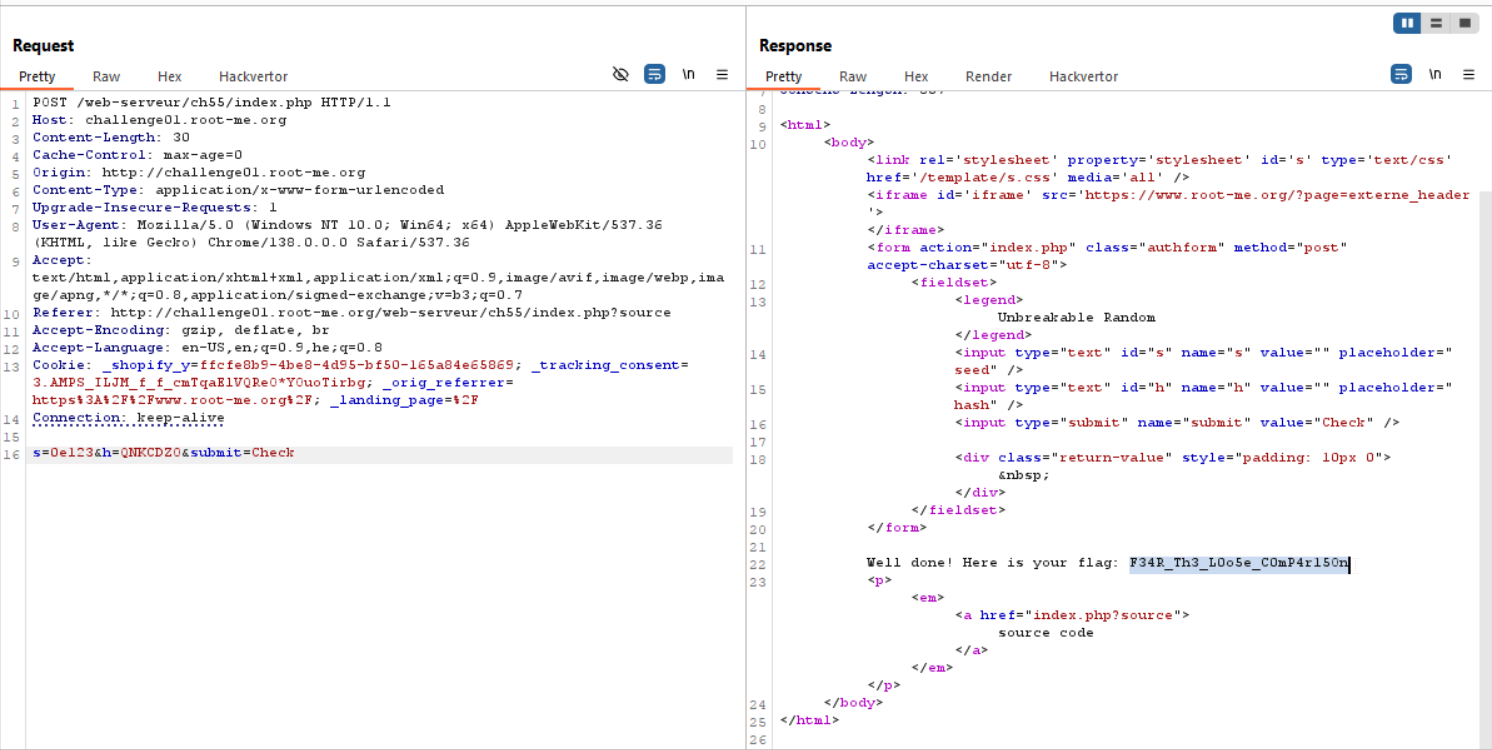Select side-by-side split layout icon
The height and width of the screenshot is (750, 1492).
(x=1407, y=23)
